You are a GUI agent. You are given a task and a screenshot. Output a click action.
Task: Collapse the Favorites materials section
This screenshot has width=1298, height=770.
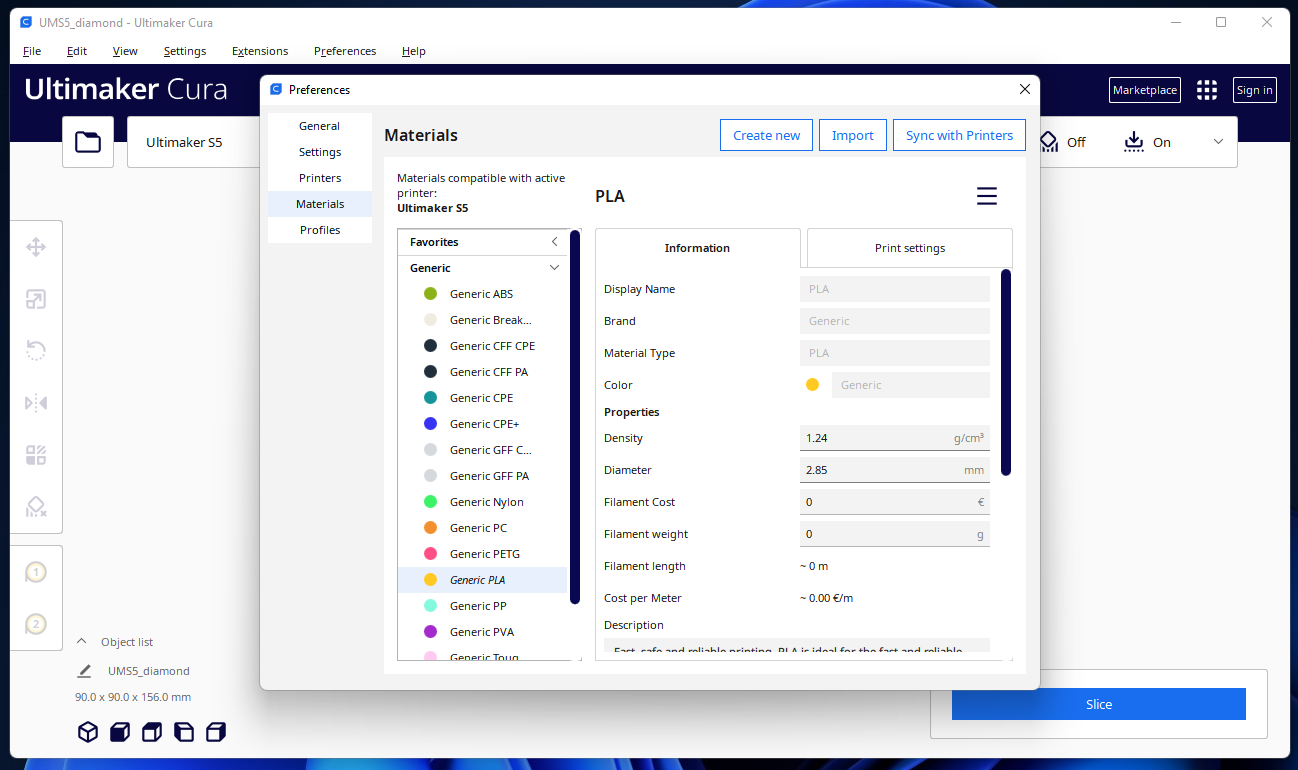tap(555, 242)
